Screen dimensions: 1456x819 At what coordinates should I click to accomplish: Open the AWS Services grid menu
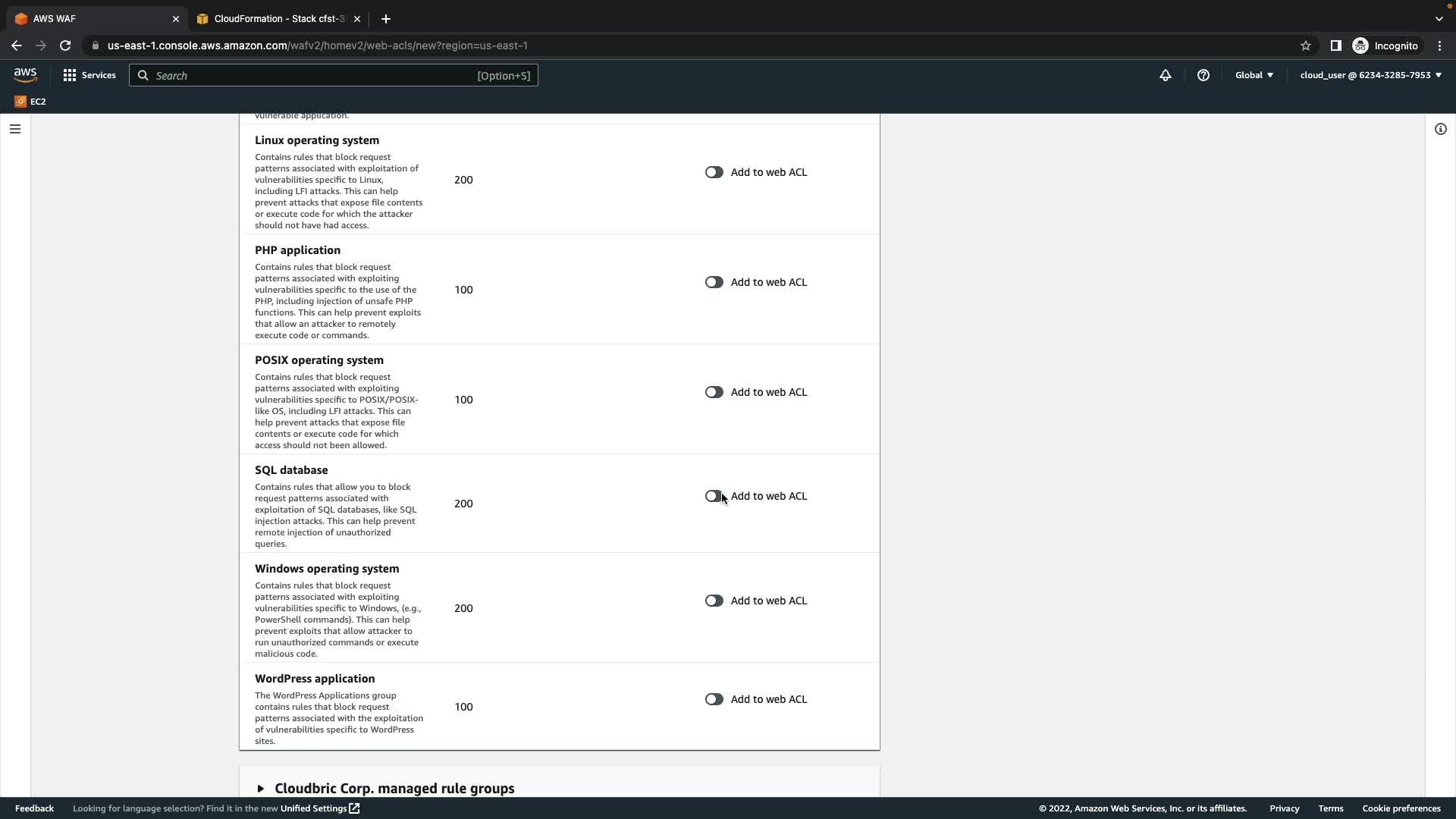click(89, 75)
